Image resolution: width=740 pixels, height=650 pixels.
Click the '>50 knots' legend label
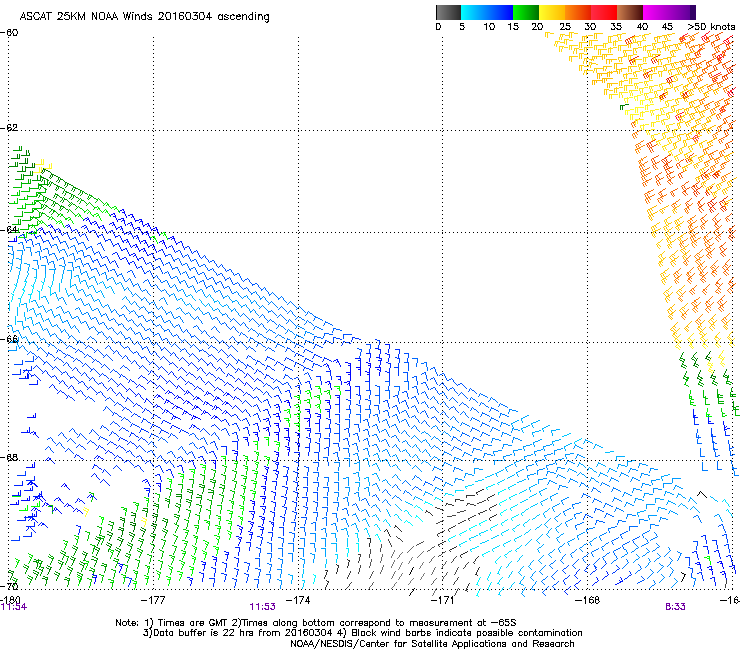click(x=711, y=27)
